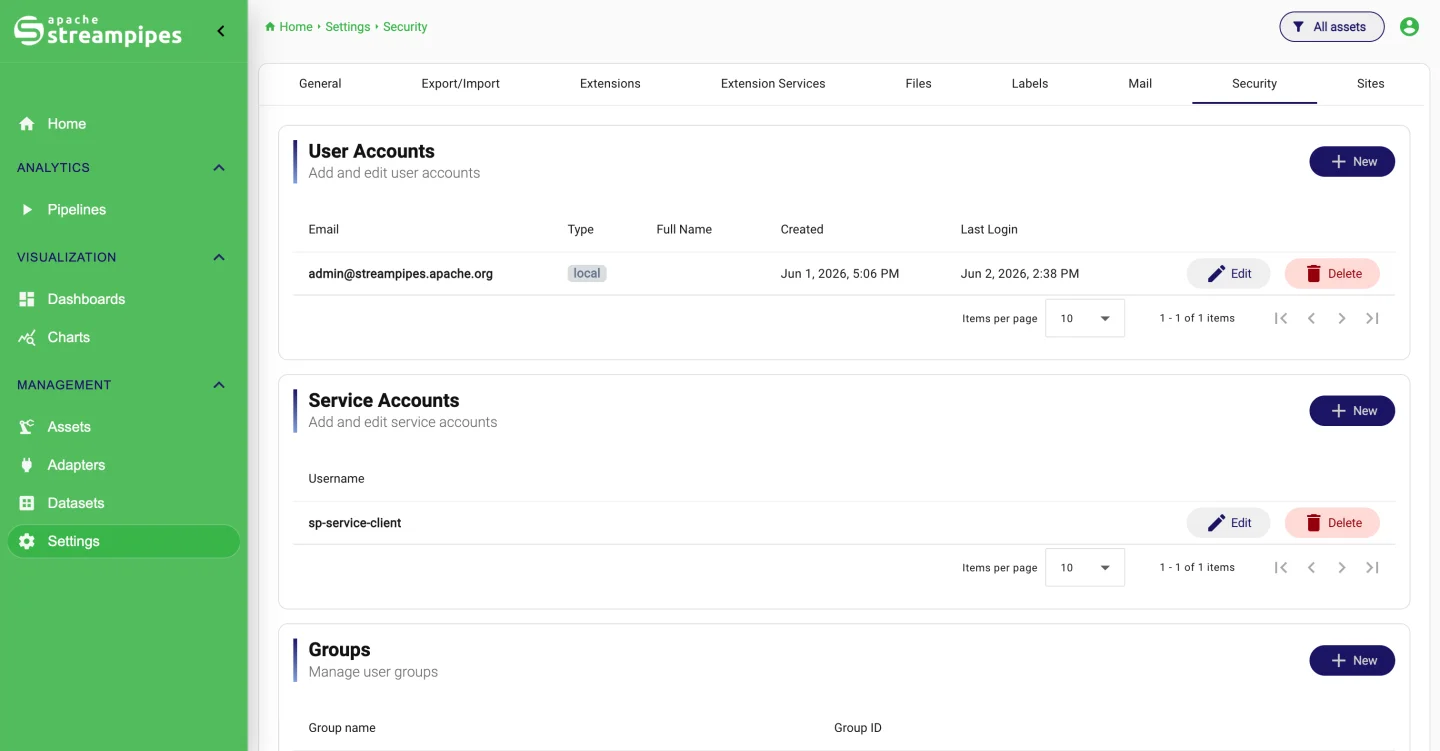This screenshot has height=751, width=1440.
Task: Open the All assets filter
Action: coord(1332,27)
